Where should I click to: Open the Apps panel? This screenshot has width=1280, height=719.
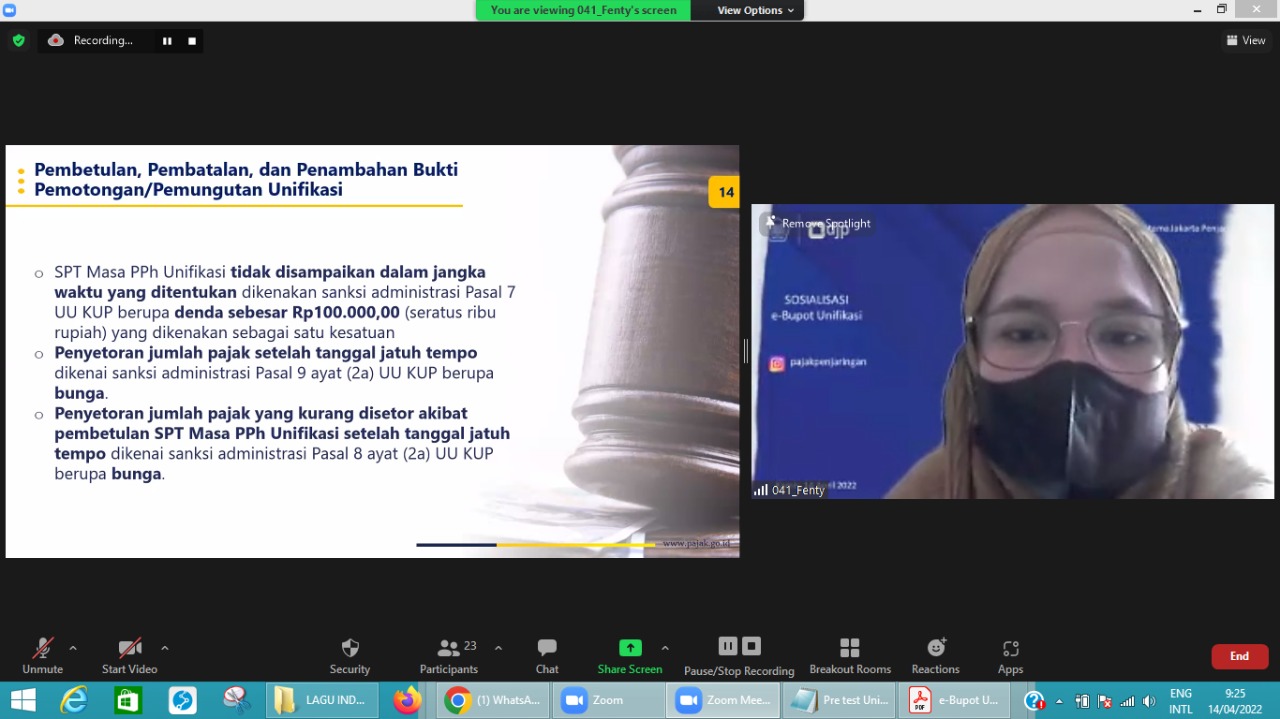click(x=1010, y=656)
